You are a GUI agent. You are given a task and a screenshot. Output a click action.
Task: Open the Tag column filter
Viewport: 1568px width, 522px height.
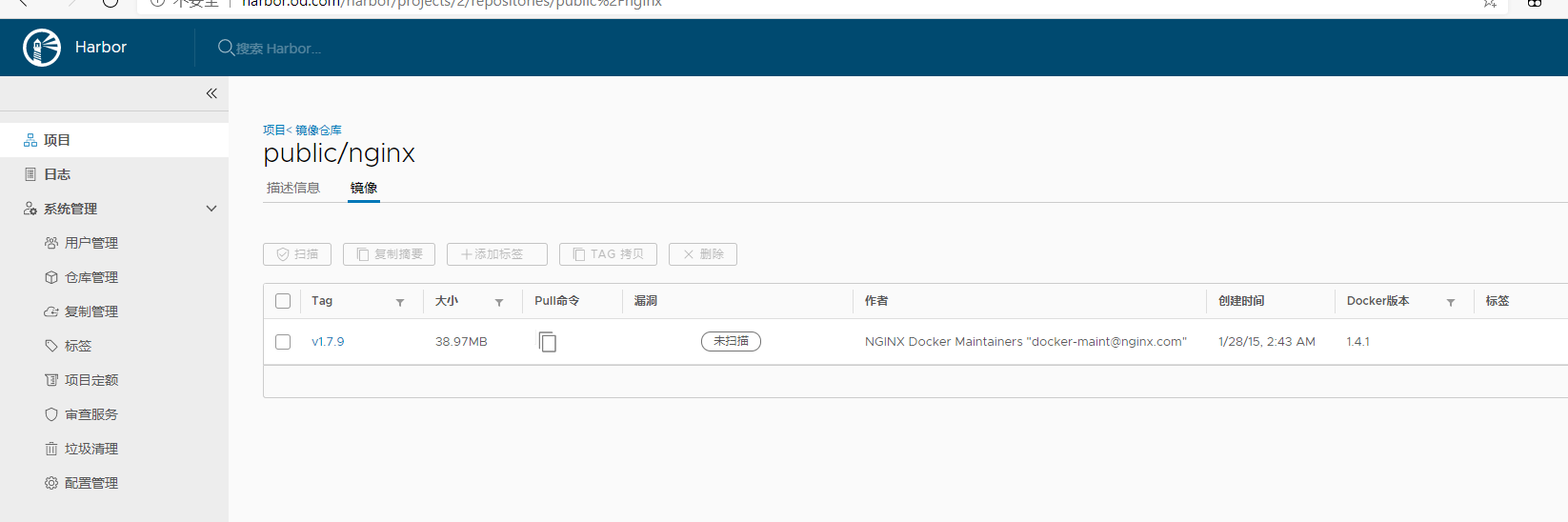coord(400,302)
